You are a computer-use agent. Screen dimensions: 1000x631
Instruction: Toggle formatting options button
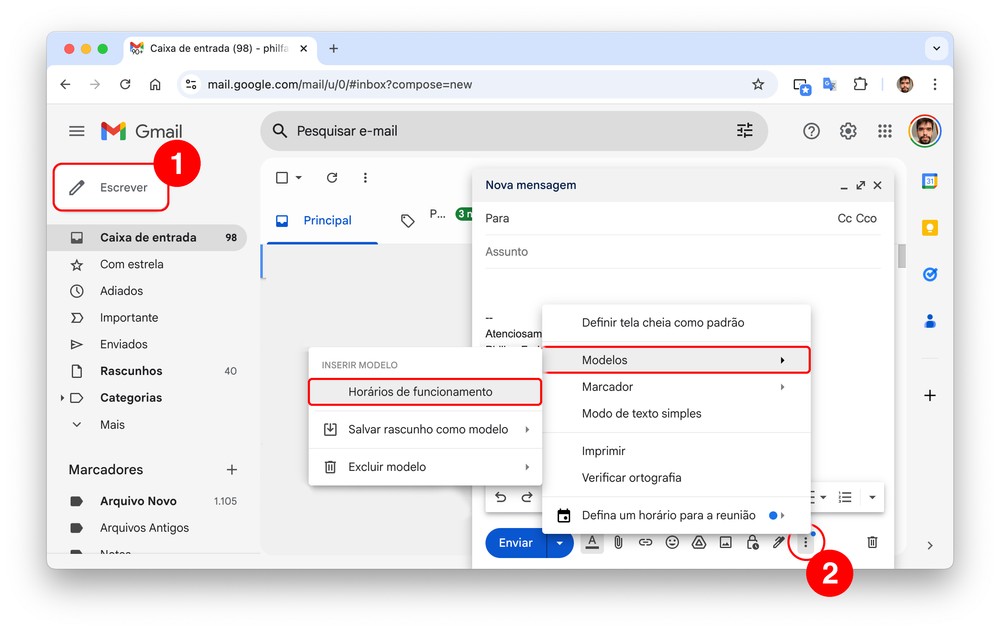592,542
